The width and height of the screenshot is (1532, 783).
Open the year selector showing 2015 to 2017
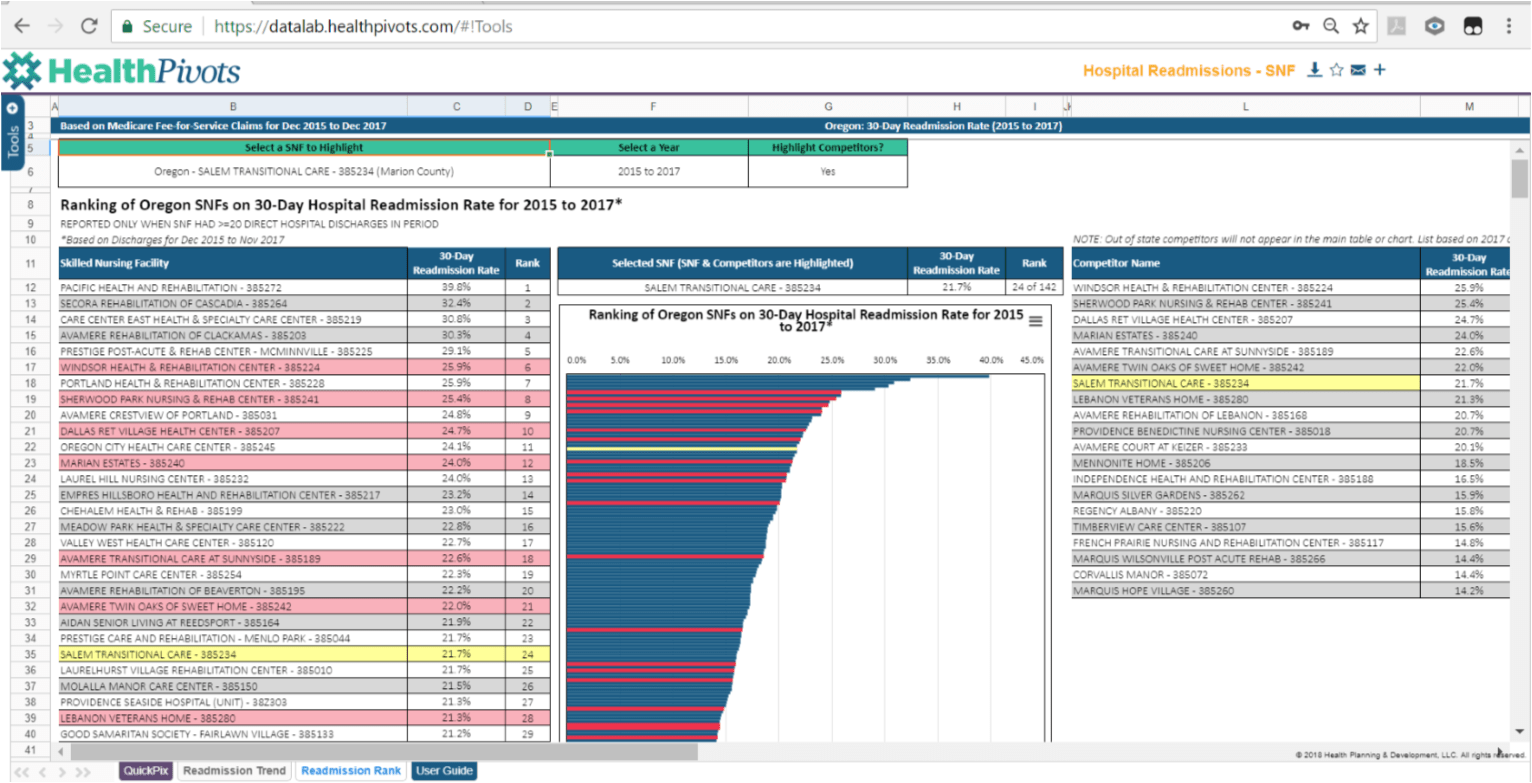(649, 171)
